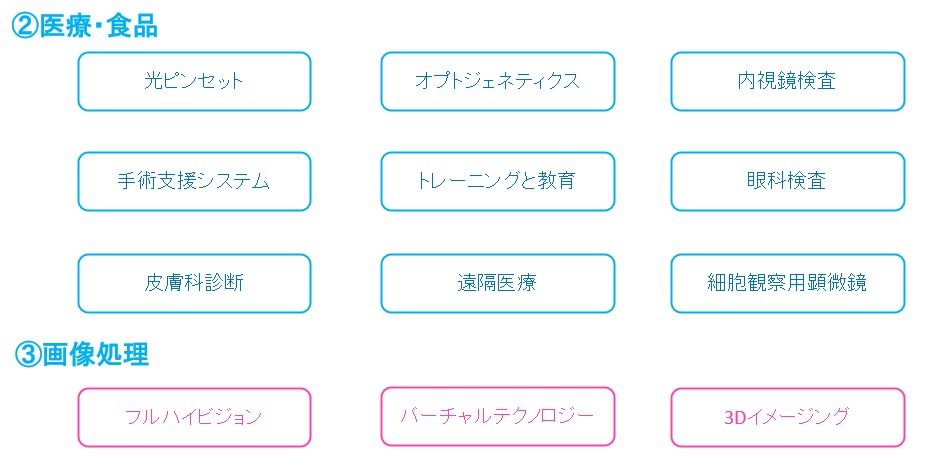Click the 手術支援システム button
This screenshot has height=470, width=942.
[x=194, y=181]
